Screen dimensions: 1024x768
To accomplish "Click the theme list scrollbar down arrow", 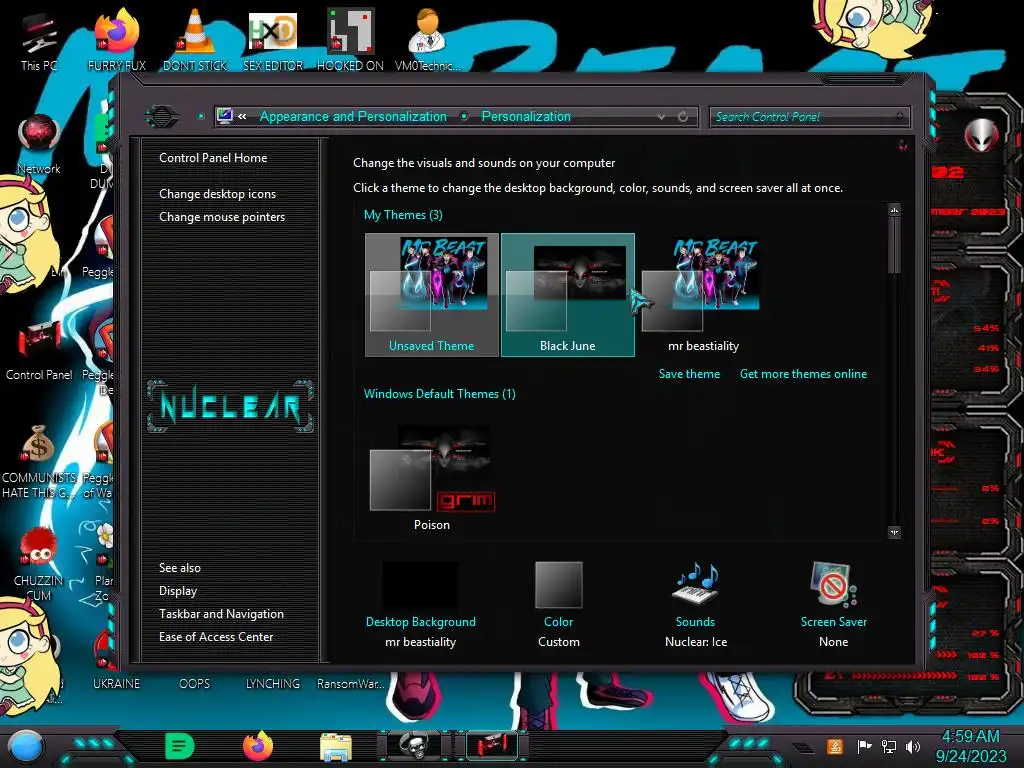I will coord(895,533).
